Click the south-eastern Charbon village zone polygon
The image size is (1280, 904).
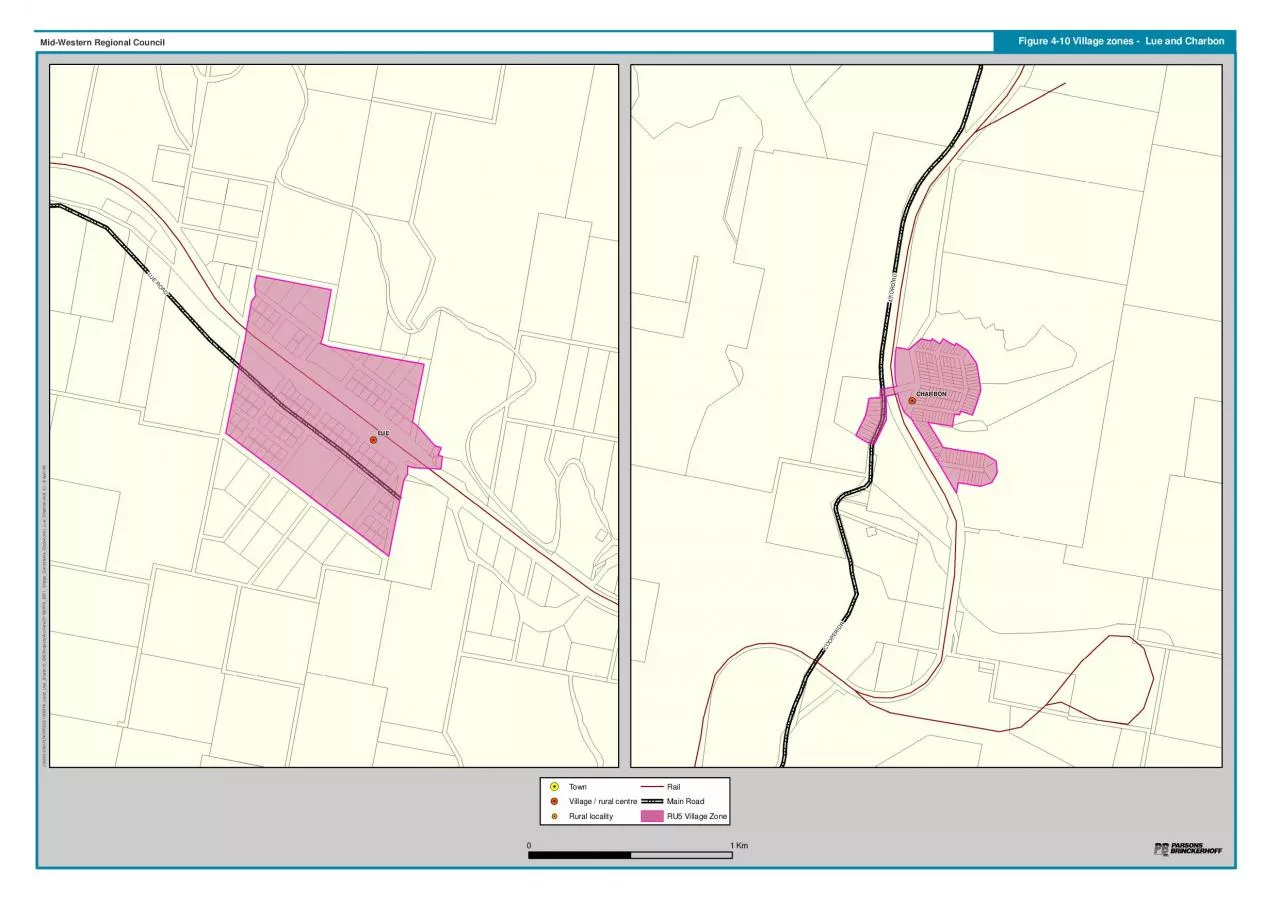[969, 467]
